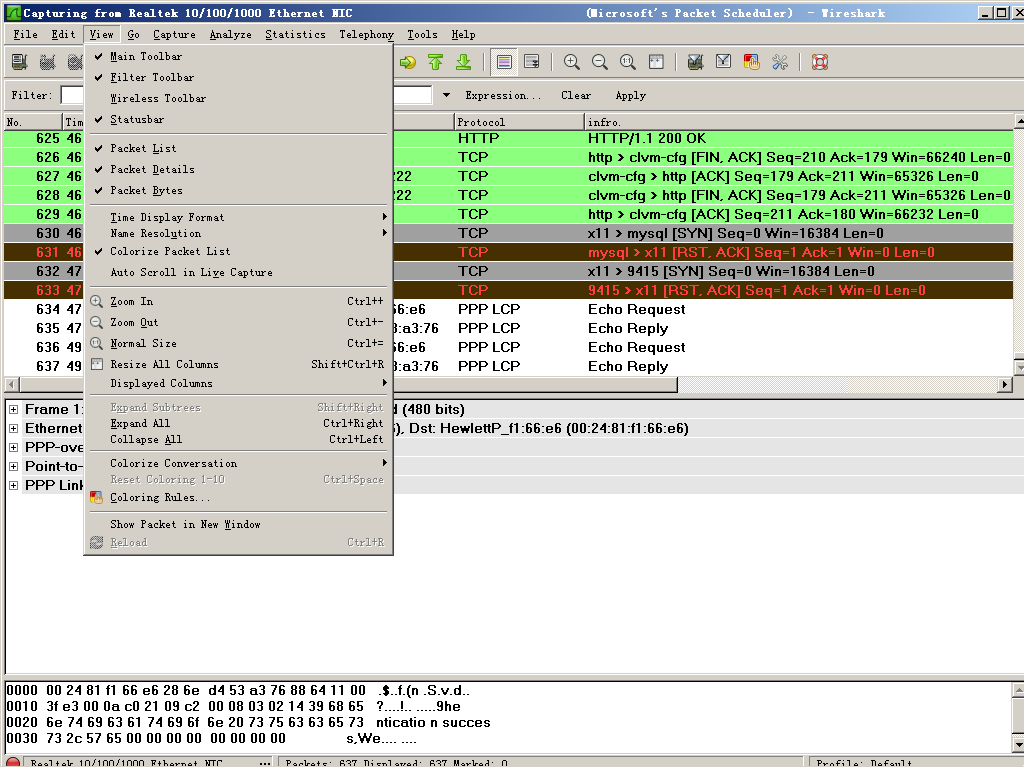The width and height of the screenshot is (1024, 768).
Task: Open coloring rules toolbar icon
Action: click(752, 62)
